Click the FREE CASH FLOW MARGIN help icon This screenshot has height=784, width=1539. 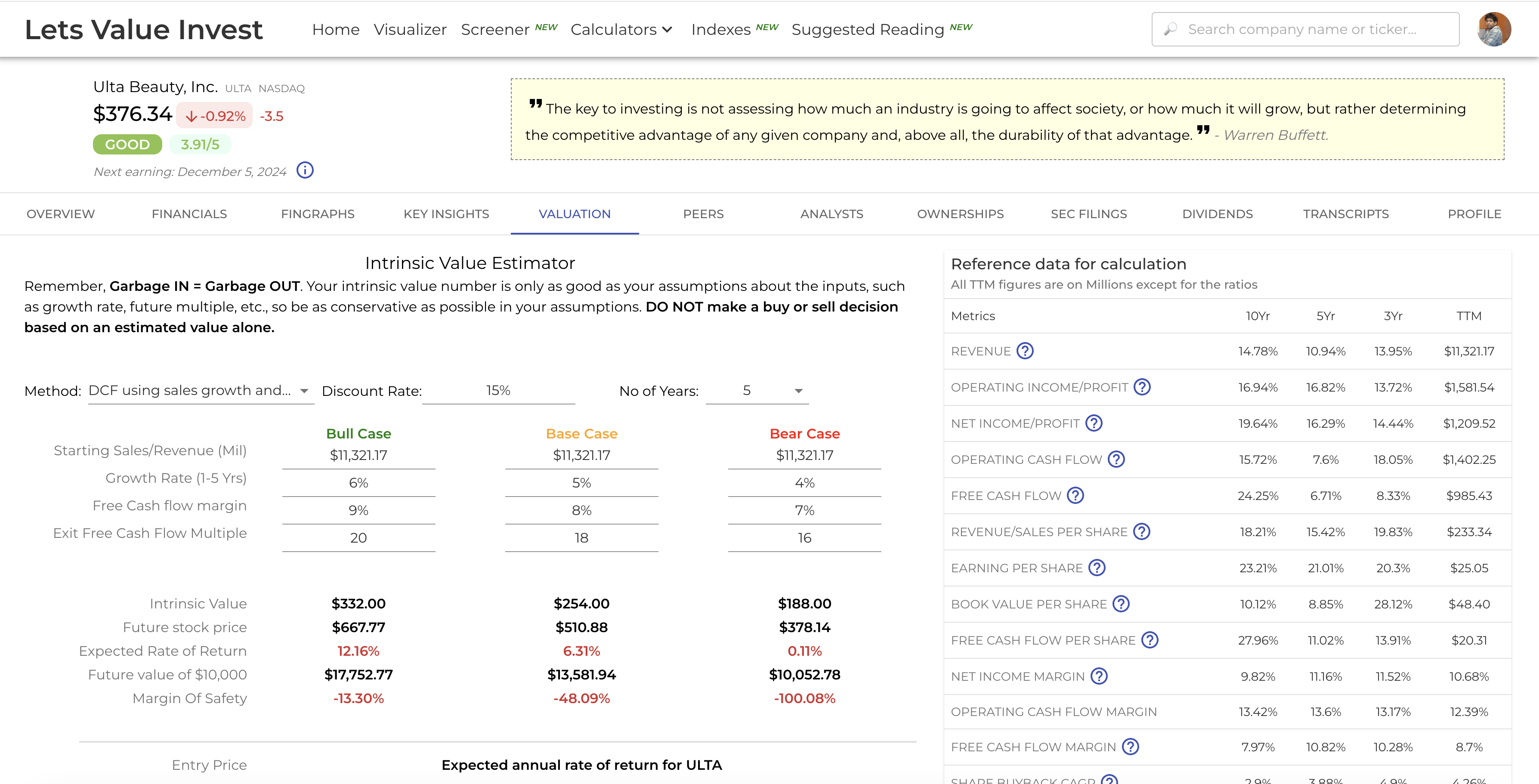(x=1130, y=747)
